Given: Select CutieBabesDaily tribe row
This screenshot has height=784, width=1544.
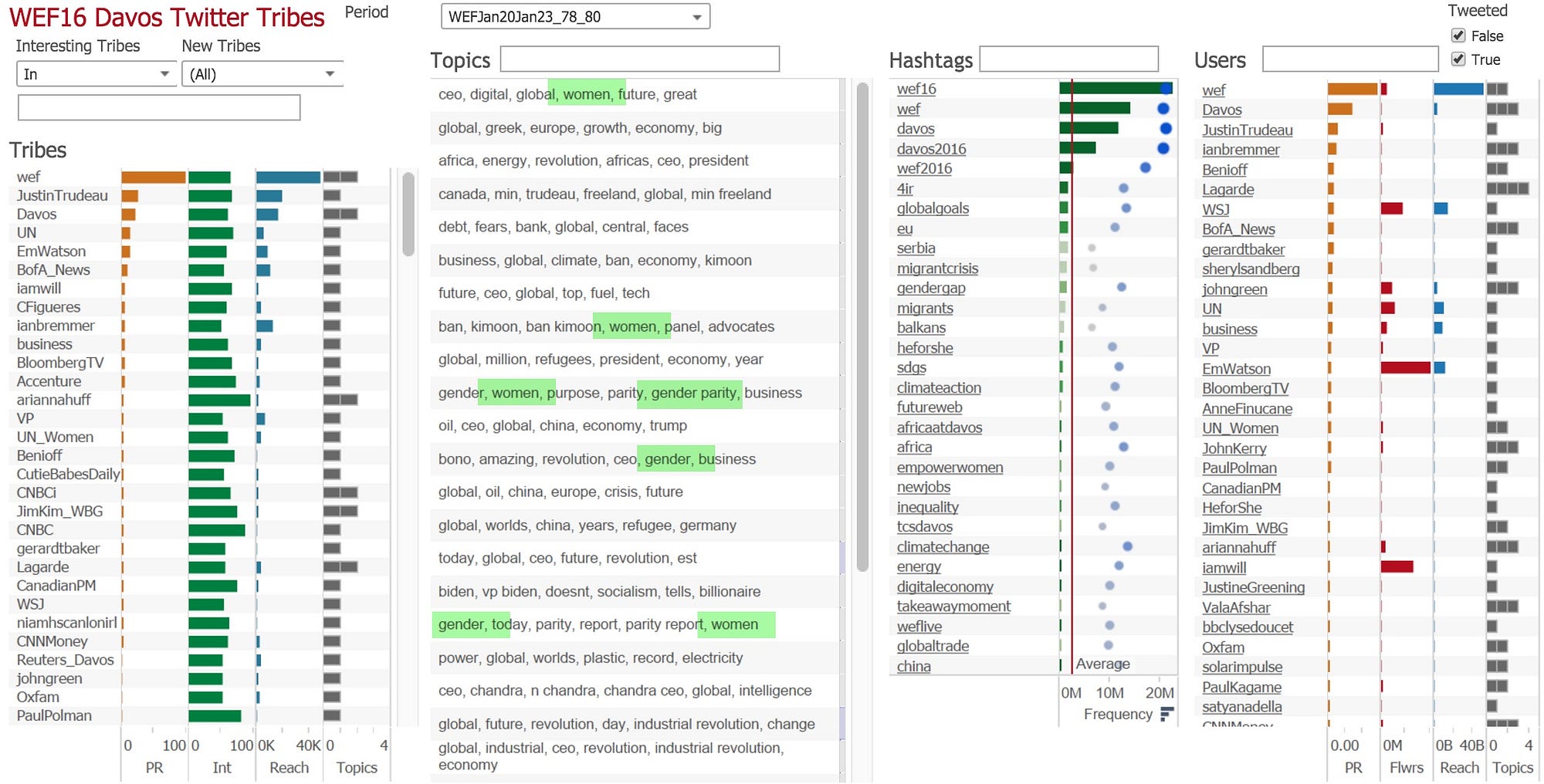Looking at the screenshot, I should [x=68, y=474].
